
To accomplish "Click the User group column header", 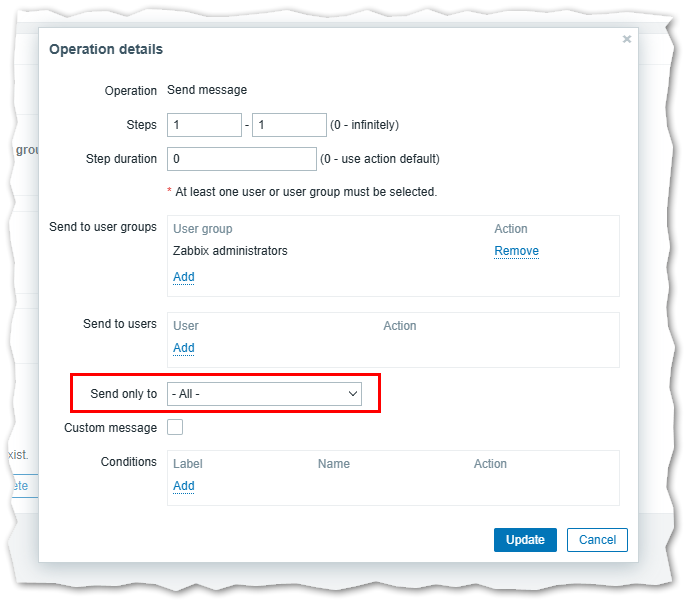I will [203, 229].
